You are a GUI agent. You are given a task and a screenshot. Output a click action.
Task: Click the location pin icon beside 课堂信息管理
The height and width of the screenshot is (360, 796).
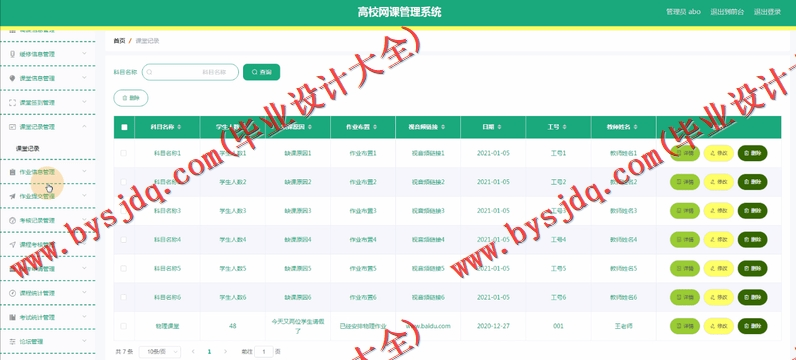tap(13, 78)
